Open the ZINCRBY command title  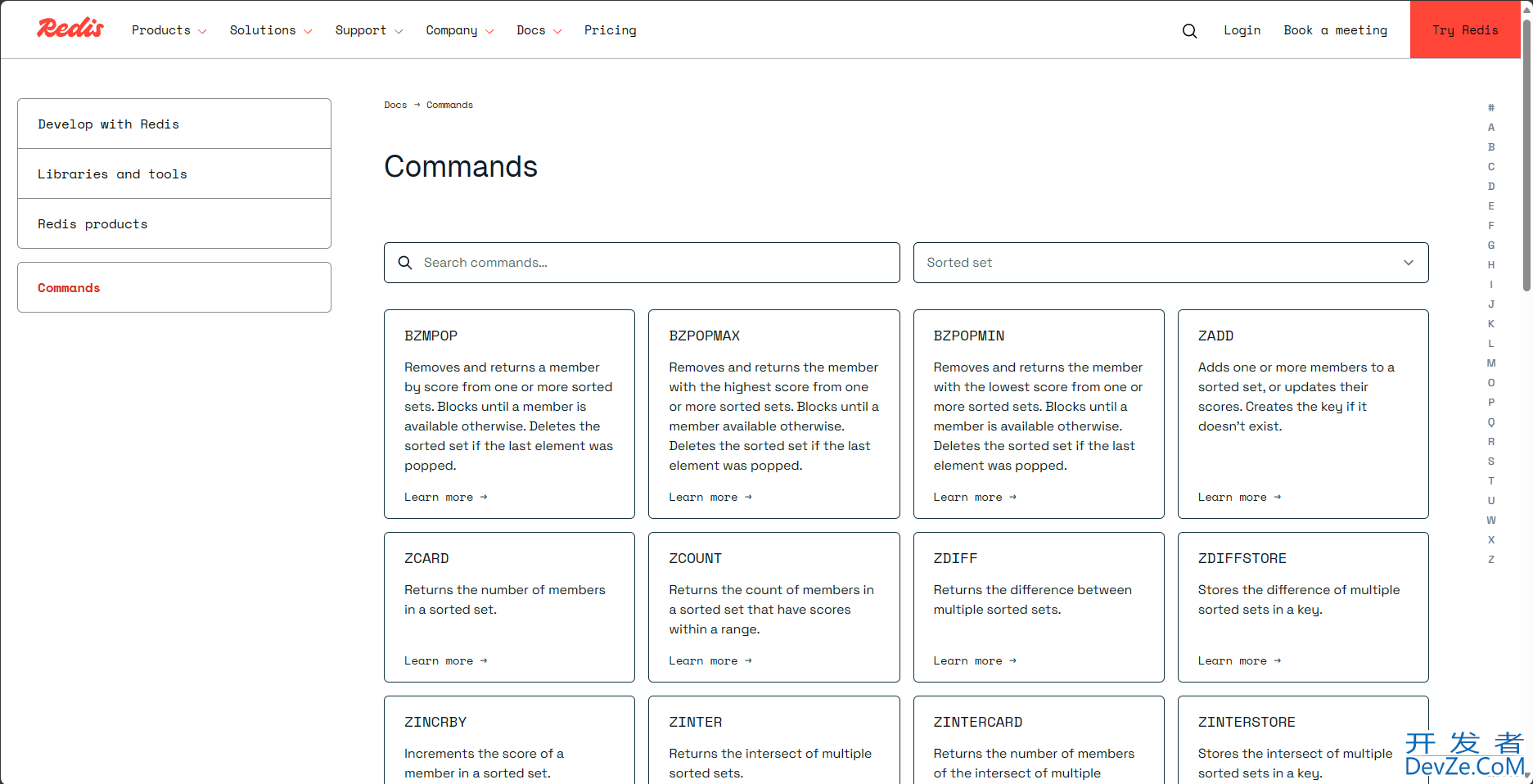(x=435, y=722)
